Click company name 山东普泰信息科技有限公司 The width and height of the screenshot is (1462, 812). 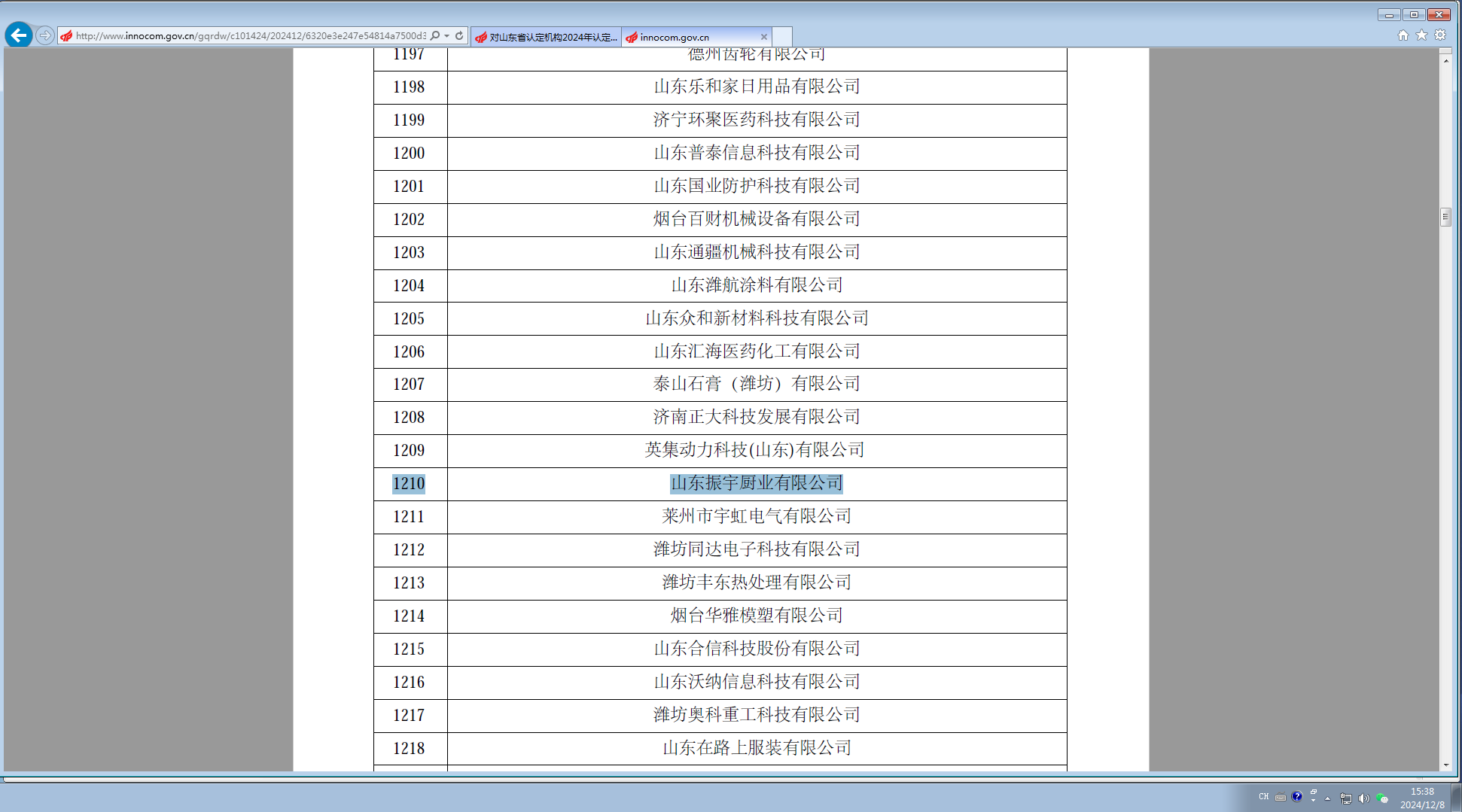(x=757, y=153)
